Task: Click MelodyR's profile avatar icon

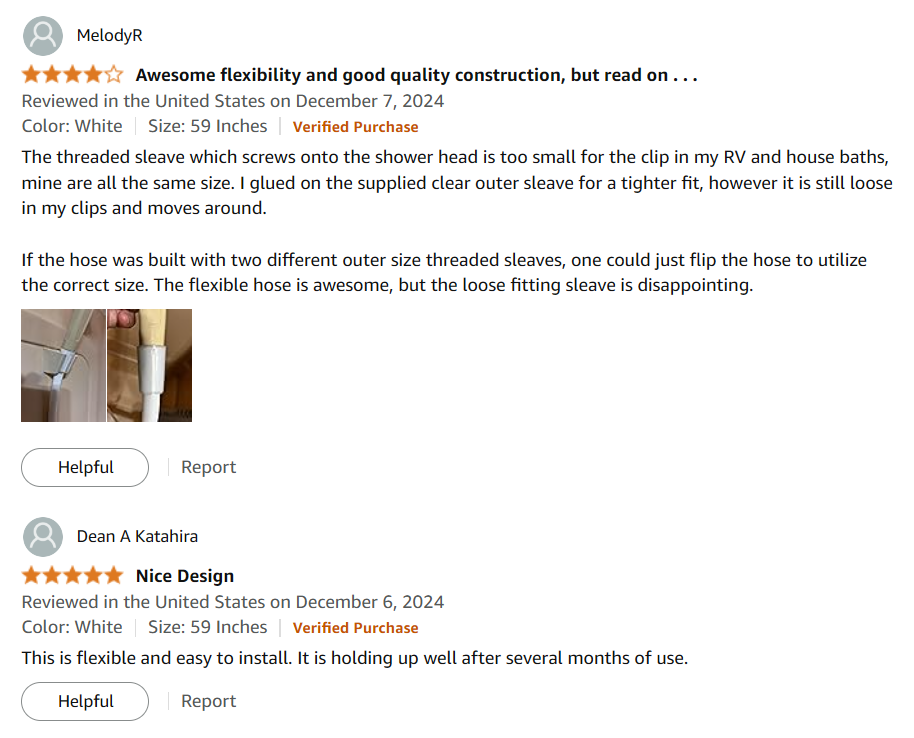Action: click(42, 35)
